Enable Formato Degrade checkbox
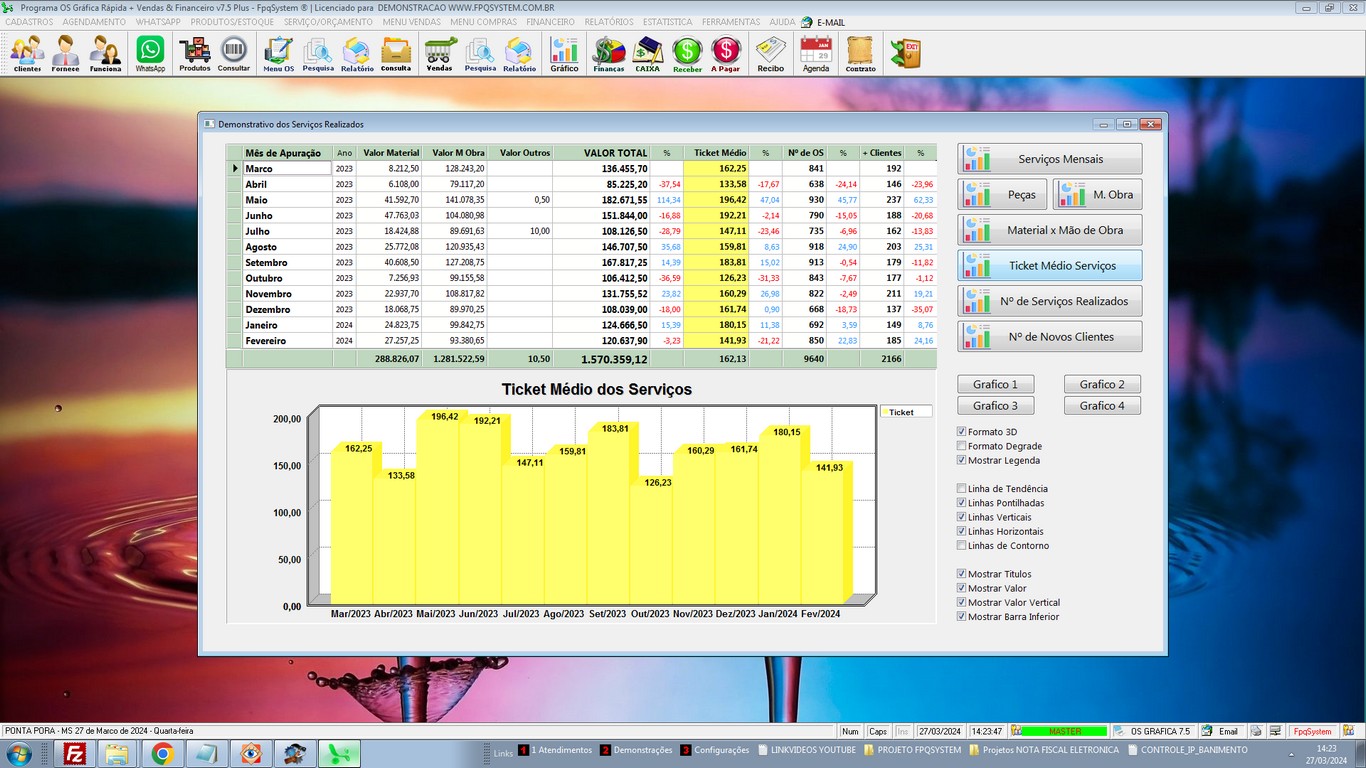The height and width of the screenshot is (768, 1366). (962, 446)
